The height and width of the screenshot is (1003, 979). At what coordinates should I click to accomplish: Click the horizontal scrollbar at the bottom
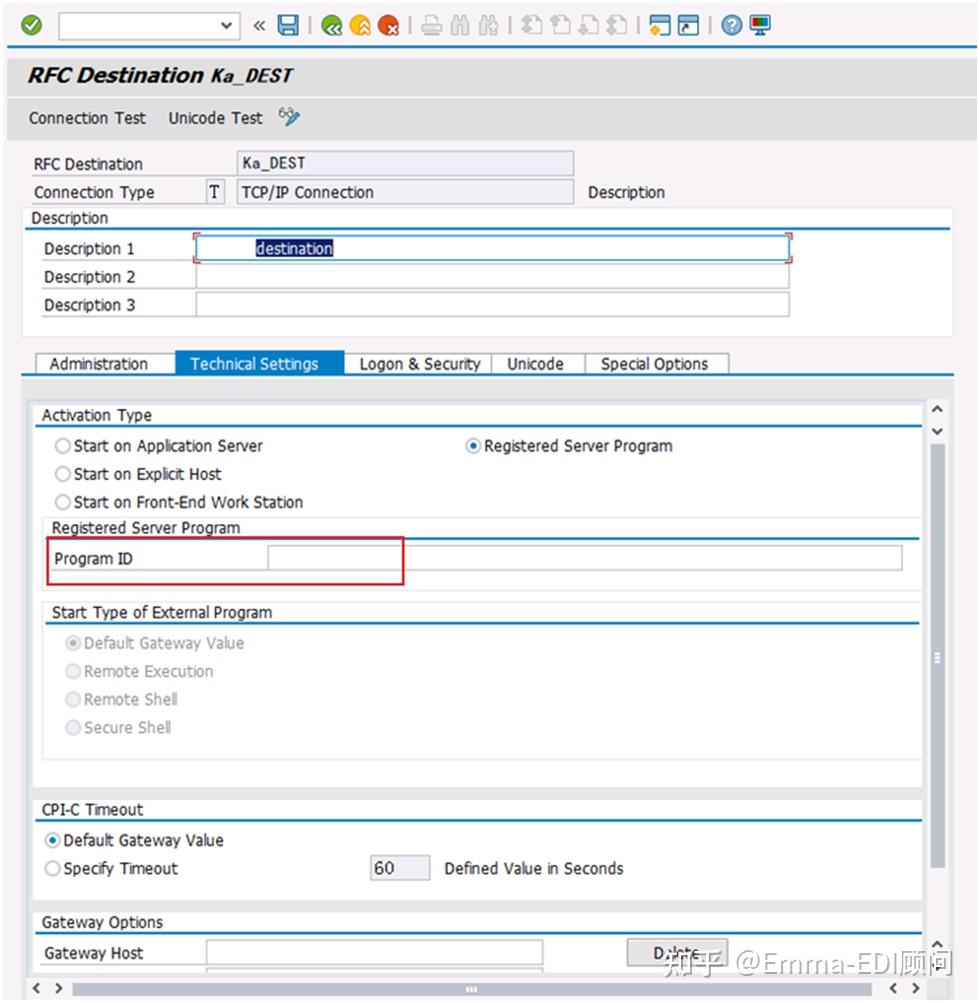472,989
